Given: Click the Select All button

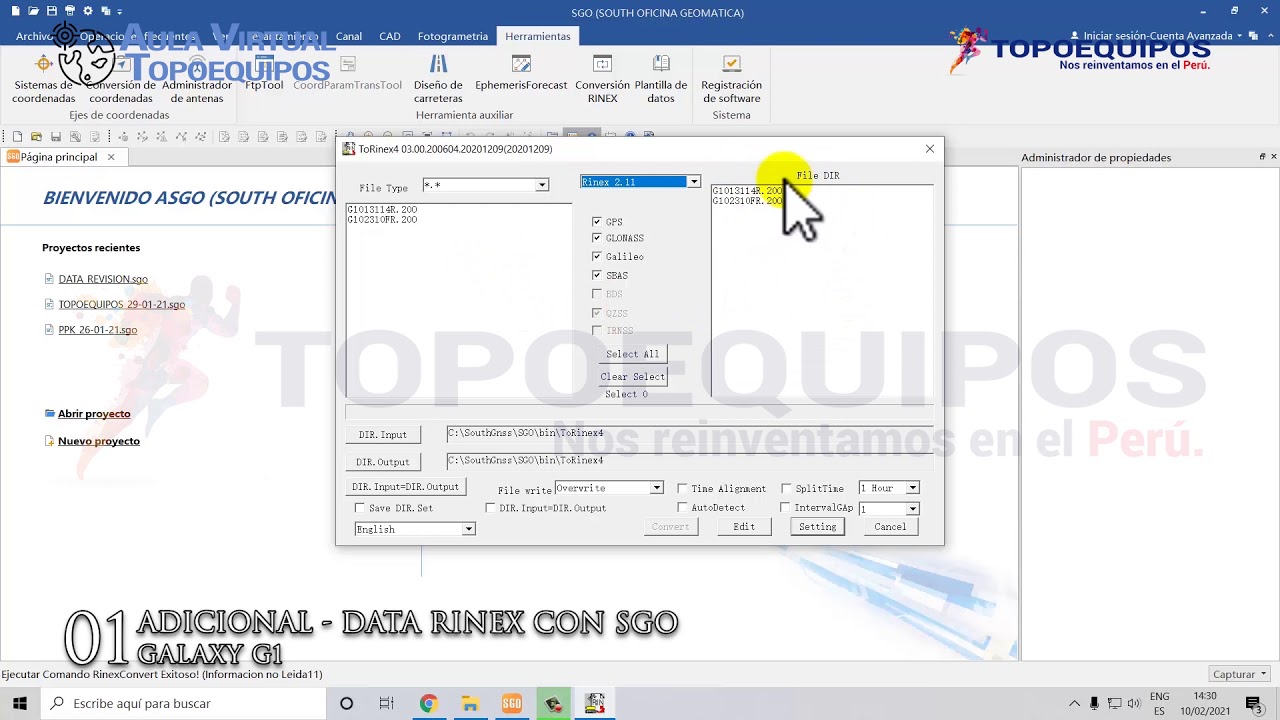Looking at the screenshot, I should coord(633,354).
